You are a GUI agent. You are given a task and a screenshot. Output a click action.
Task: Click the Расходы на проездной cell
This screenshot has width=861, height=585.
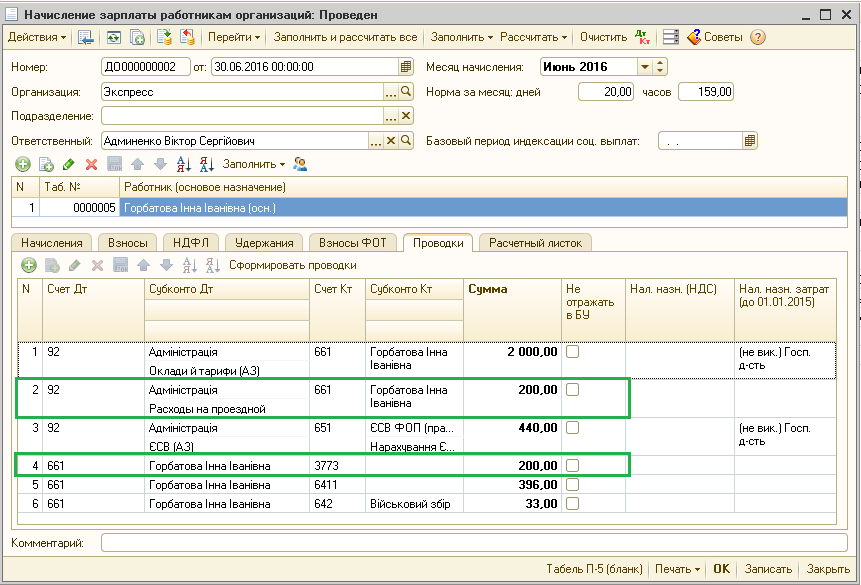coord(227,409)
